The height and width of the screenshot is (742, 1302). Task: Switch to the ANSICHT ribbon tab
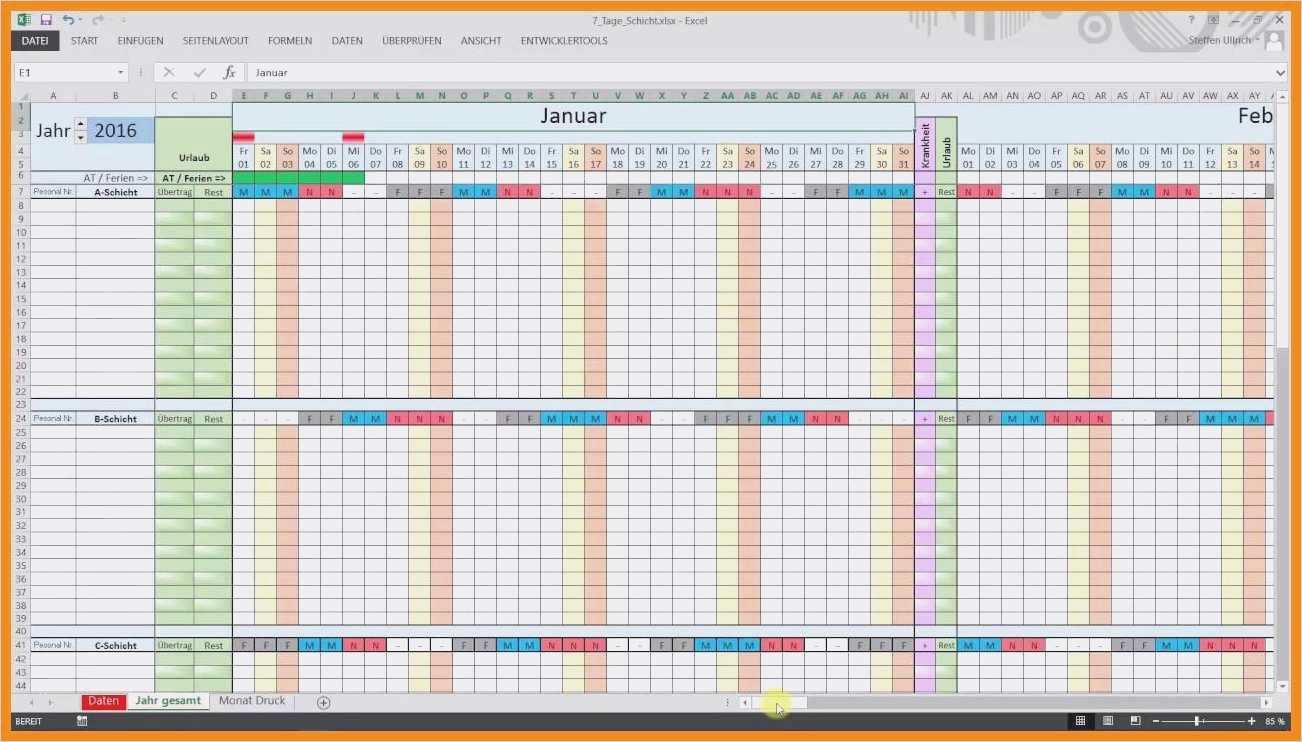pos(481,41)
